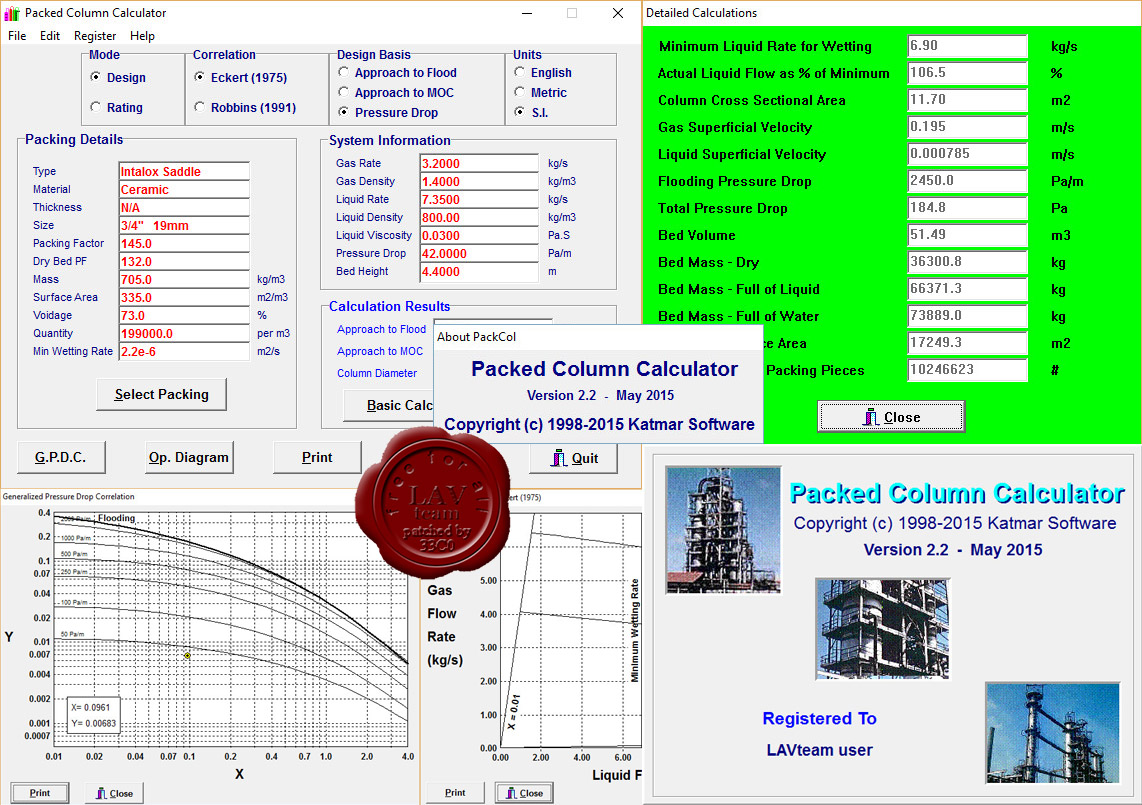Screen dimensions: 1142x805
Task: Click Close in the operating diagram window
Action: coord(524,793)
